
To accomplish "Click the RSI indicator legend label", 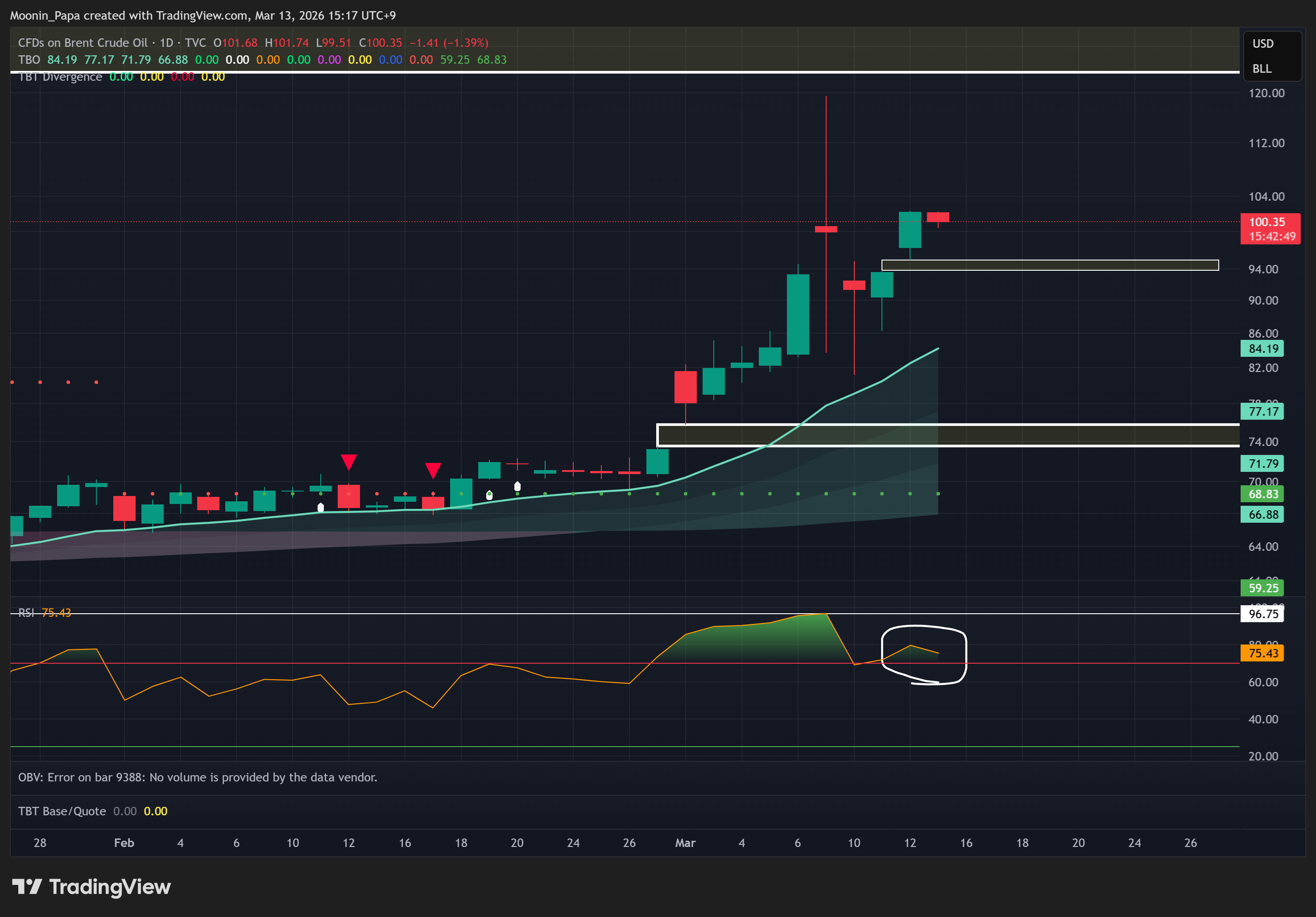I will click(x=26, y=613).
